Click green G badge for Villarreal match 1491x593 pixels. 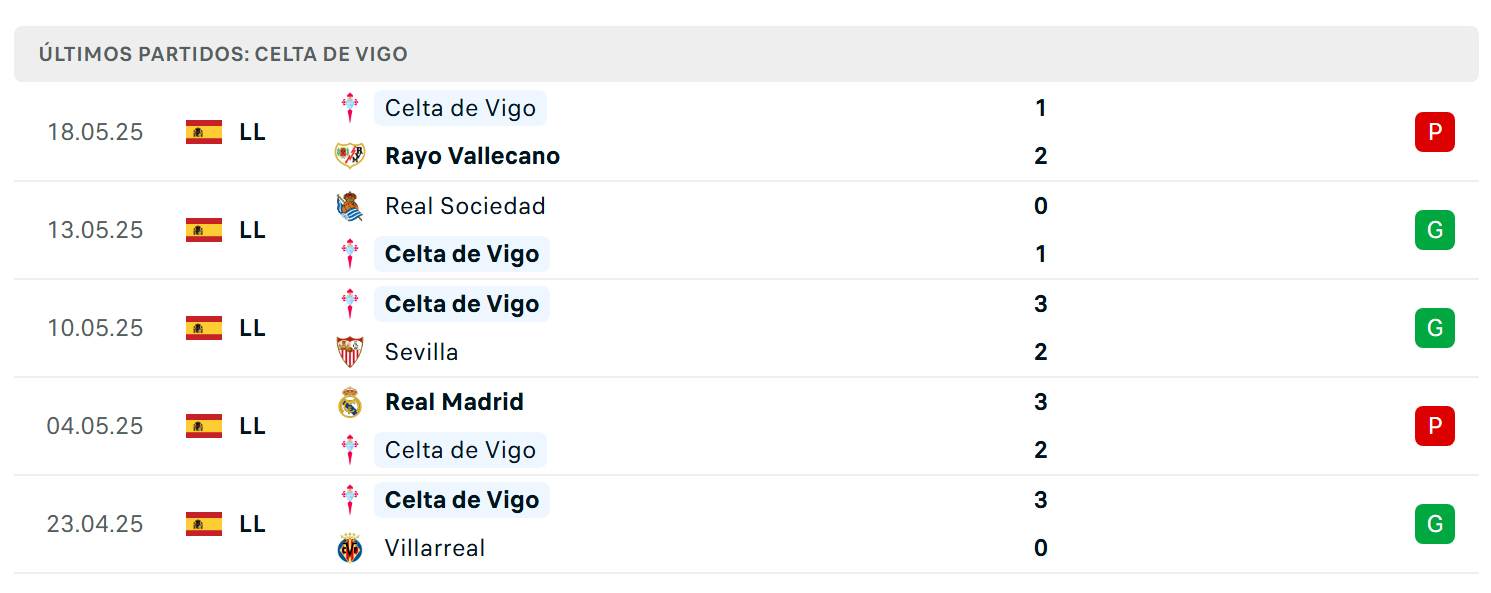point(1435,524)
